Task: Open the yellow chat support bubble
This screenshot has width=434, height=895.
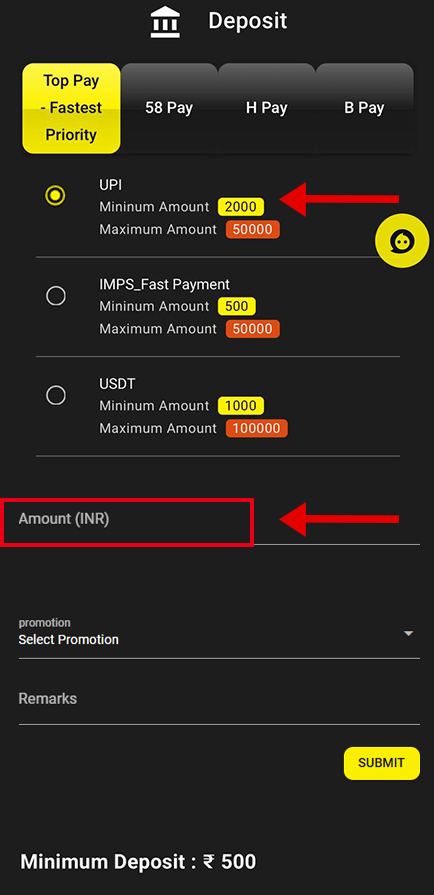Action: (402, 242)
